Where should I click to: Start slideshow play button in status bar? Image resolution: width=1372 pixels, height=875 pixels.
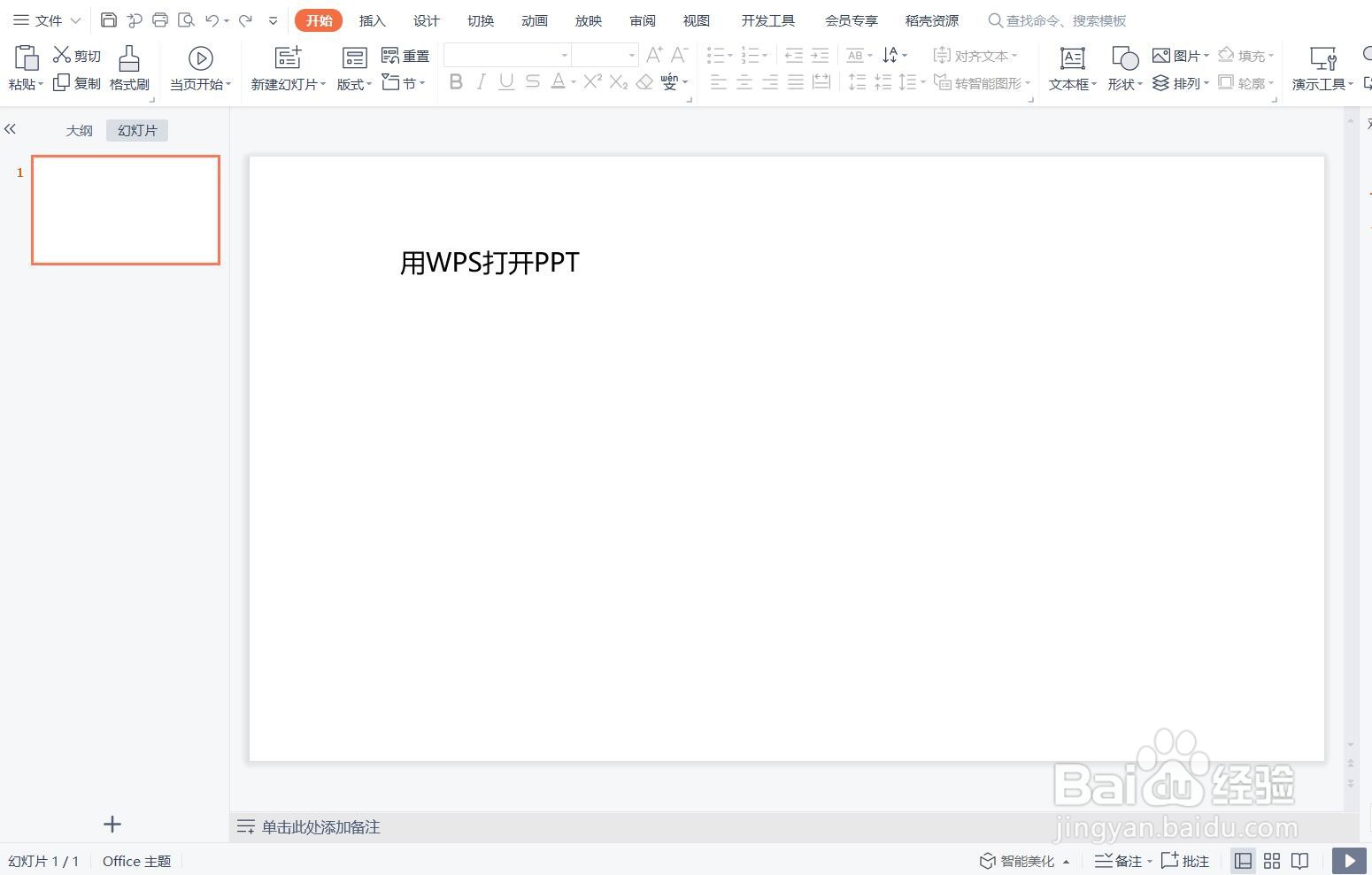pyautogui.click(x=1349, y=861)
